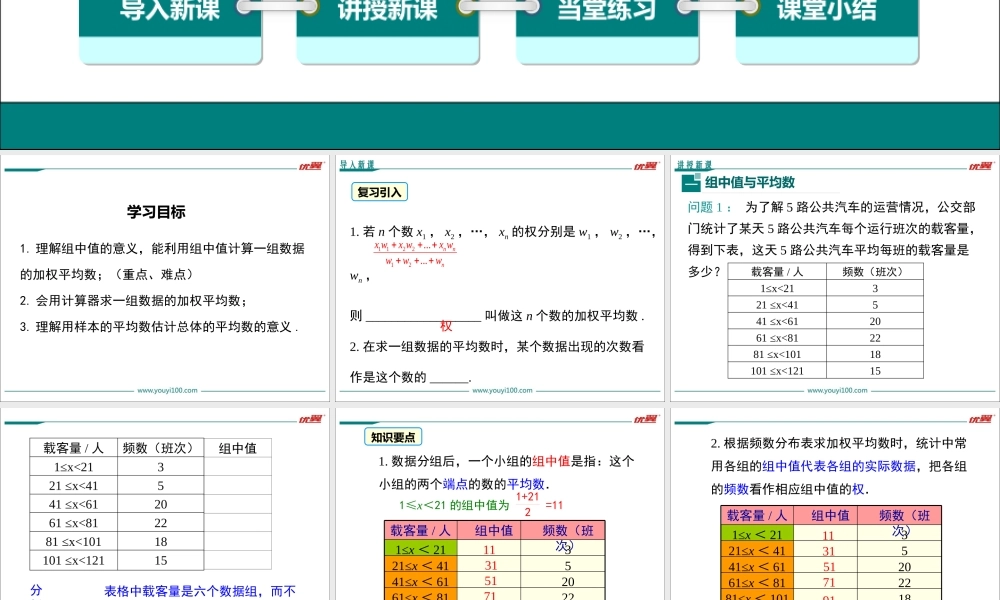Open www.youyi100.com link on 复习引入 slide
Image resolution: width=1000 pixels, height=600 pixels.
point(502,391)
